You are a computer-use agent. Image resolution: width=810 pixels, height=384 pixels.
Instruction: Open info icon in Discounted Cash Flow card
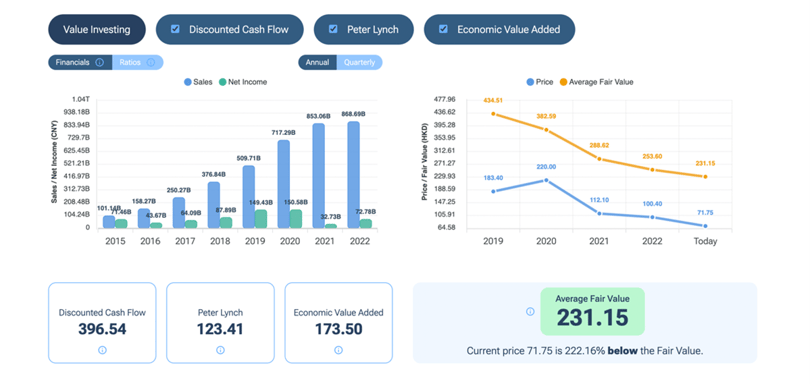pos(102,350)
